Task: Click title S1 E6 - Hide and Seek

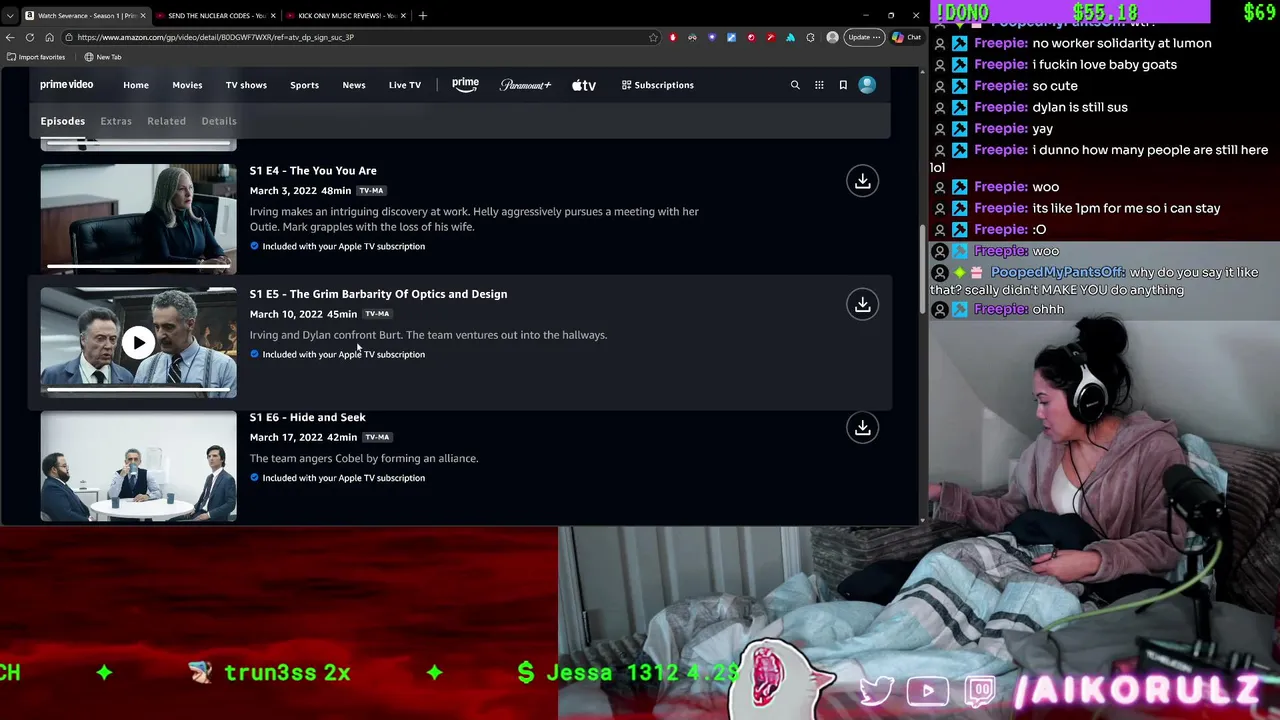Action: [x=307, y=417]
